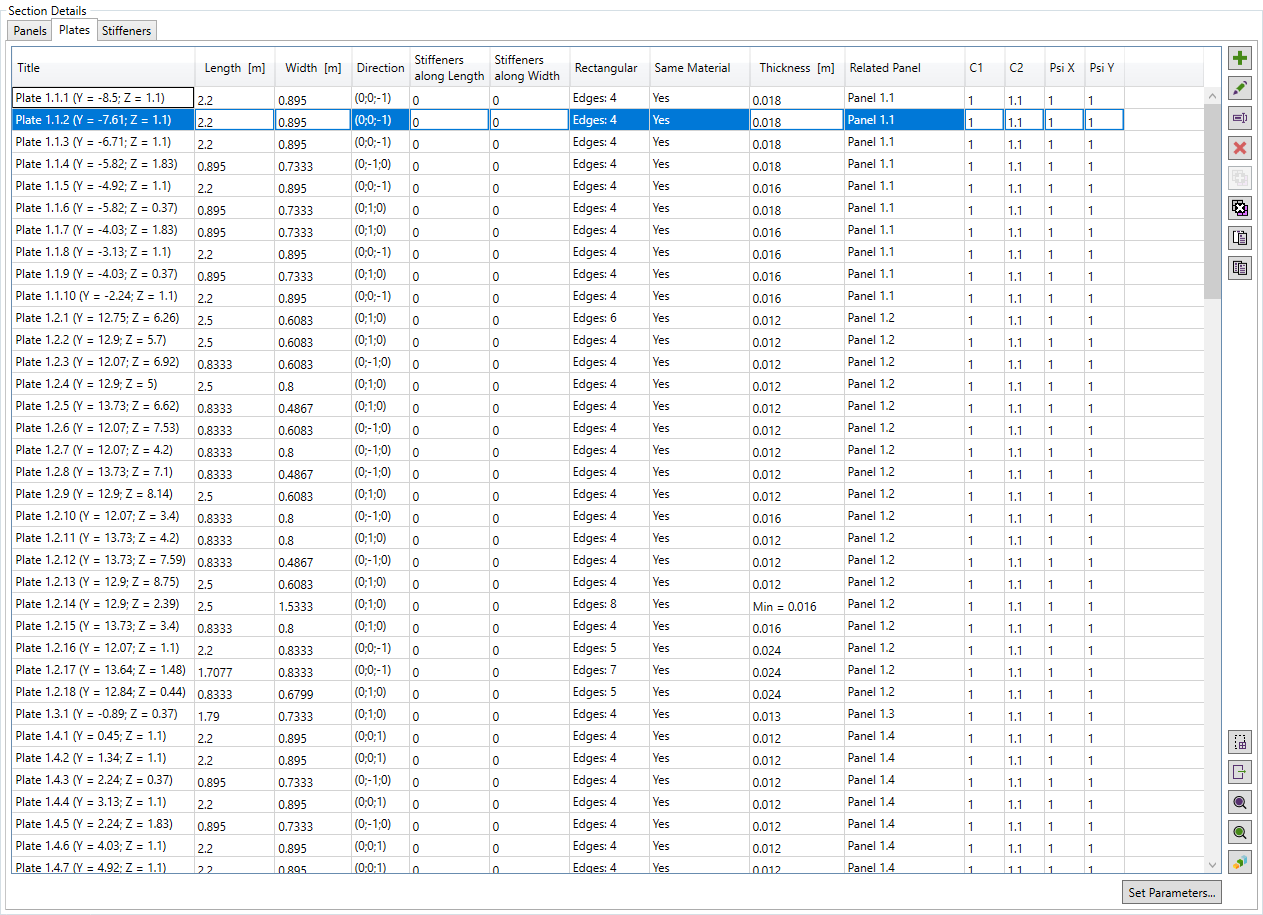Click the green magnifier search icon

click(x=1240, y=832)
